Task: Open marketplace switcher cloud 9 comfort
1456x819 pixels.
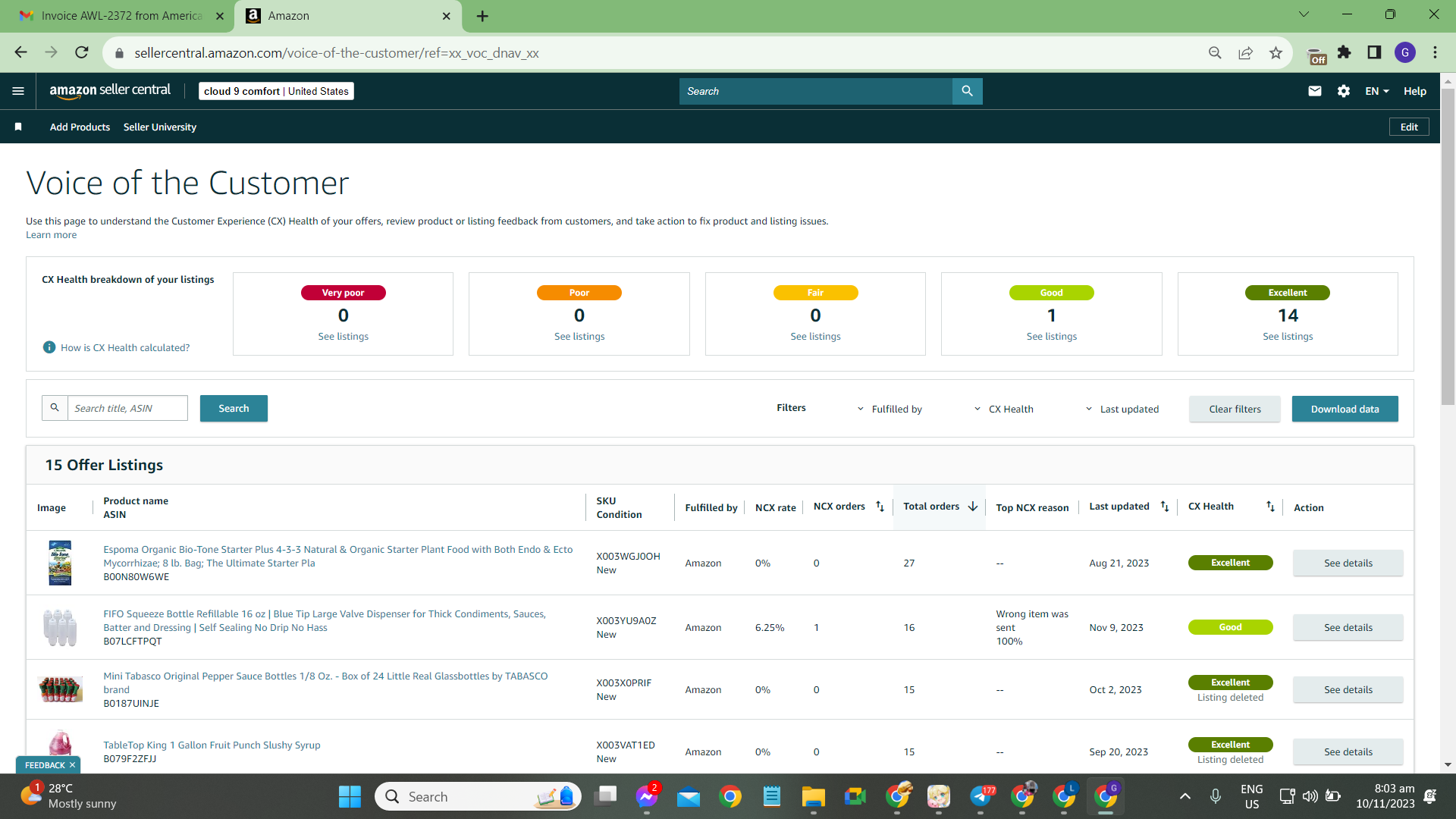Action: tap(276, 91)
